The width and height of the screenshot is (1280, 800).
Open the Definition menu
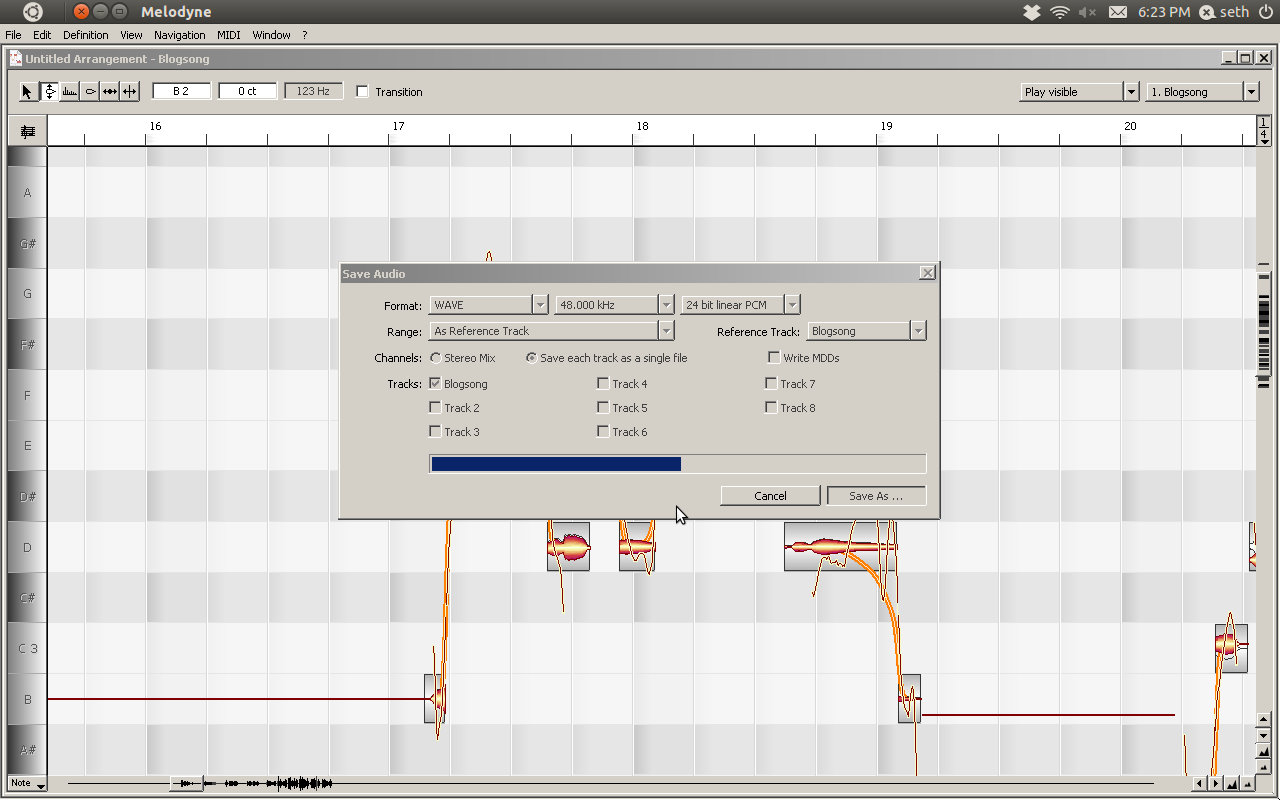coord(85,35)
